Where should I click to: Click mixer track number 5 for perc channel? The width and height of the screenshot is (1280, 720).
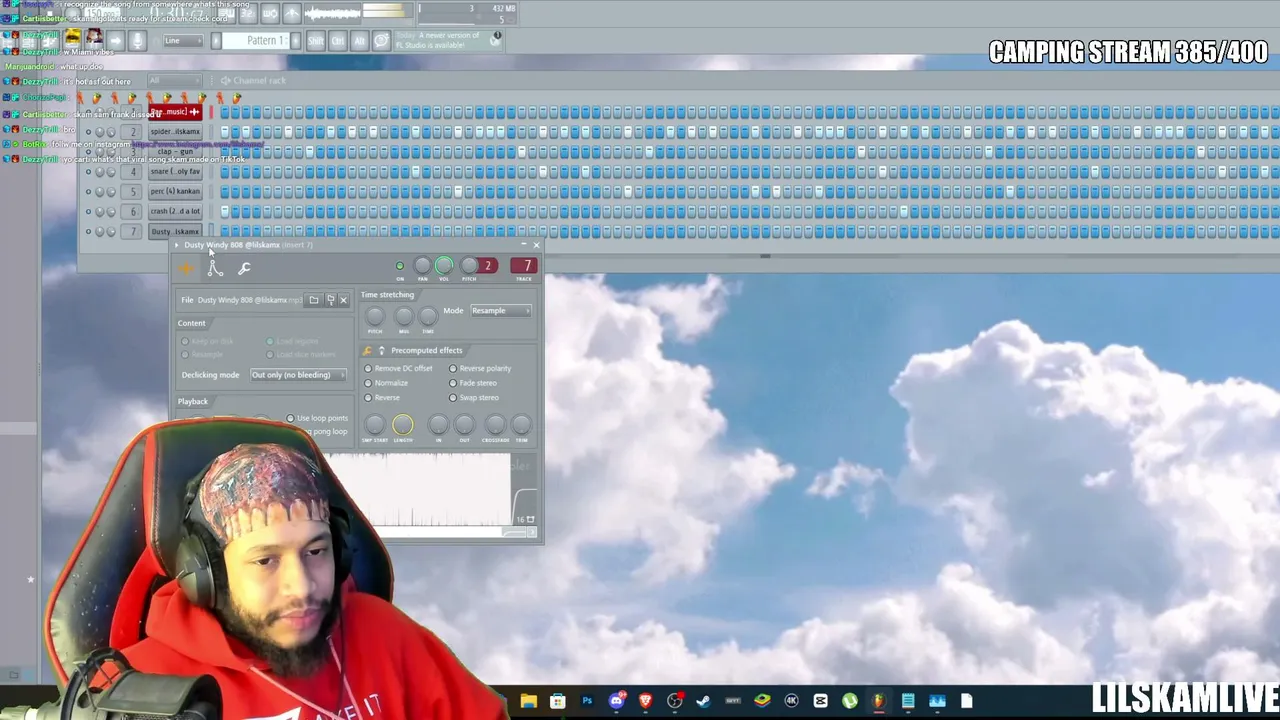133,192
